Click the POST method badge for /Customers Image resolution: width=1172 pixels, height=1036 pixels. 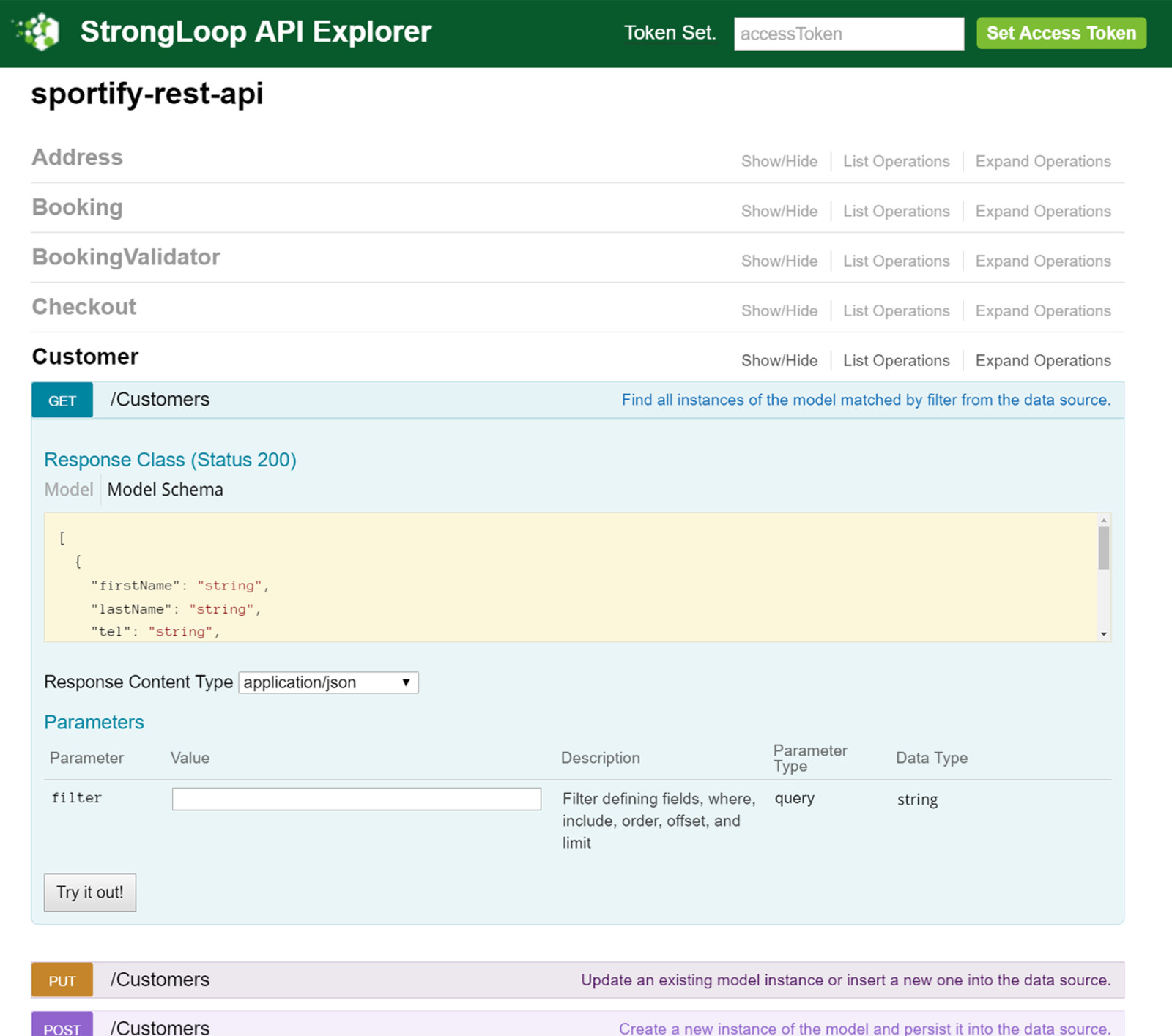pos(62,1025)
